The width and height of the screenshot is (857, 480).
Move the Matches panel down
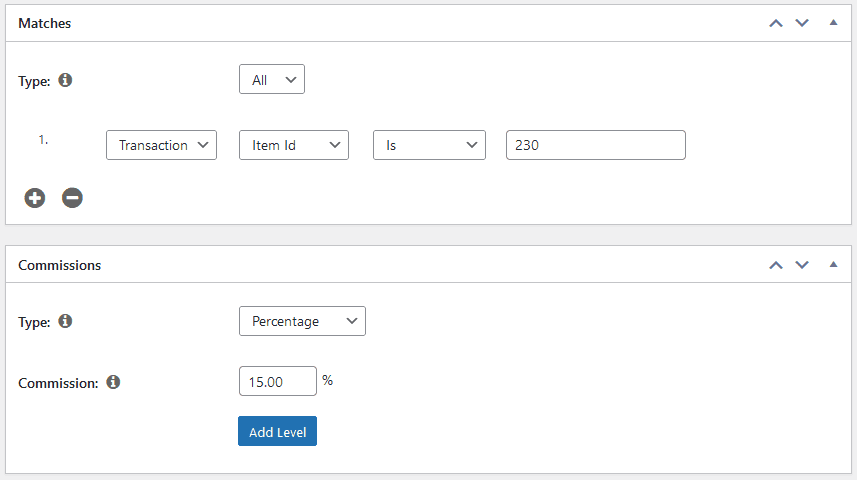(x=802, y=23)
